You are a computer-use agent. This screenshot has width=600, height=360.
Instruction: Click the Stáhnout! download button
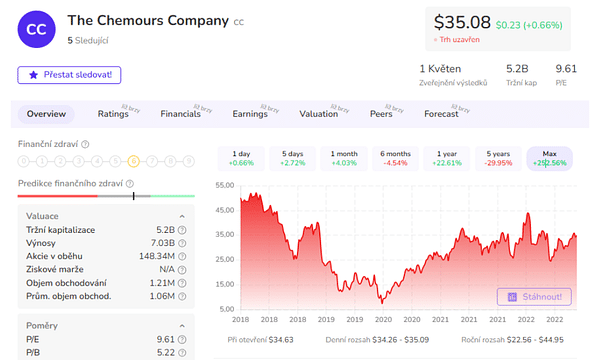pyautogui.click(x=534, y=297)
